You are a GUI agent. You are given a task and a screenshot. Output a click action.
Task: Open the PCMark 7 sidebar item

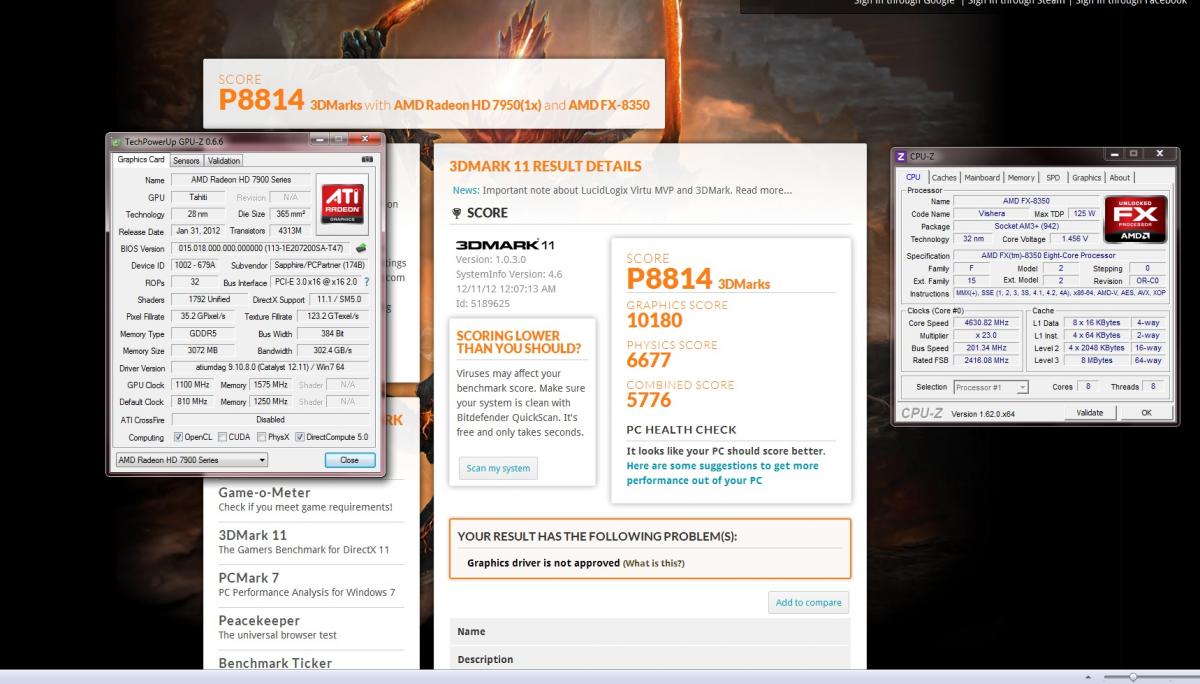tap(249, 577)
